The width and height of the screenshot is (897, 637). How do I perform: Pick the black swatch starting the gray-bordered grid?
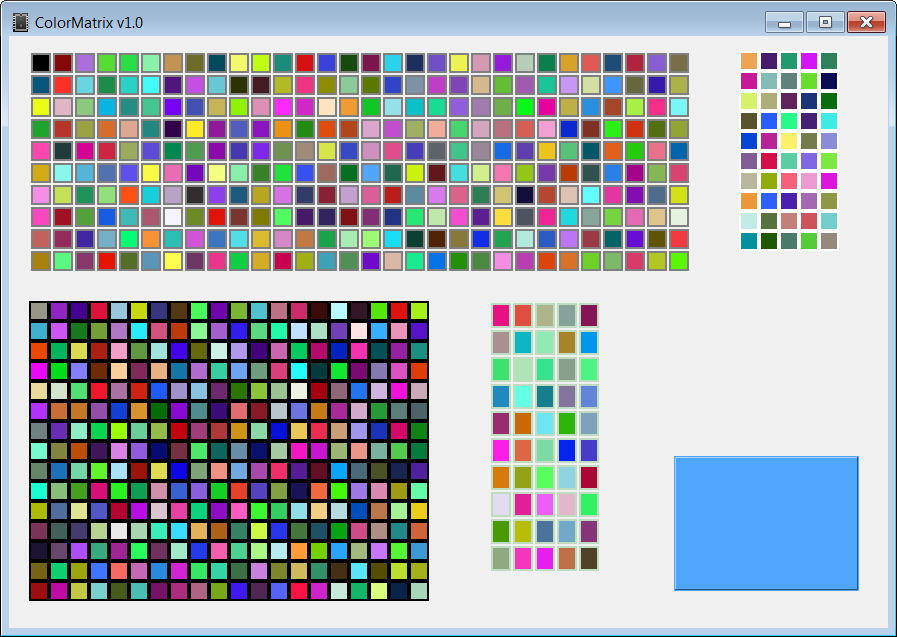point(41,63)
